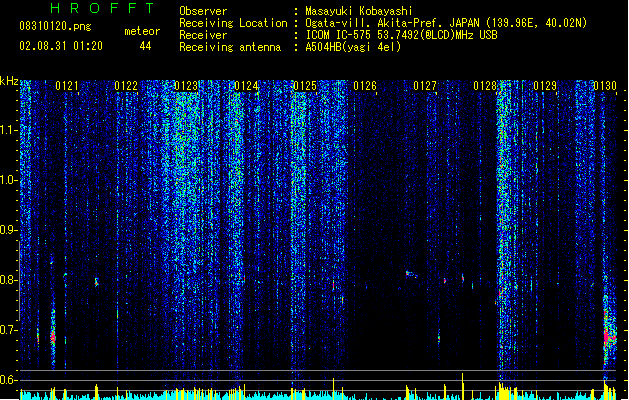Click the Ogata-vill. Akita-Pref. JAPAN location text
Viewport: 629px width, 400px height.
pyautogui.click(x=446, y=23)
